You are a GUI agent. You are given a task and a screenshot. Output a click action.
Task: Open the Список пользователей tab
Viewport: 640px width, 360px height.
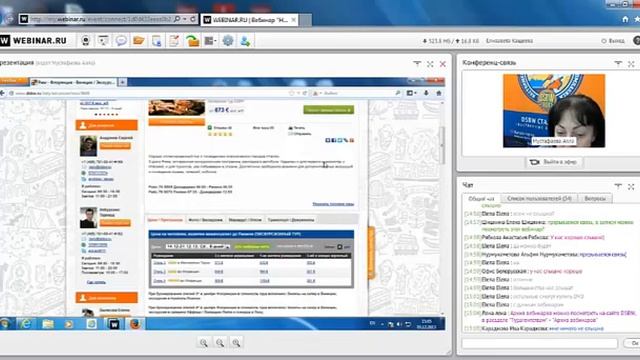[x=539, y=198]
